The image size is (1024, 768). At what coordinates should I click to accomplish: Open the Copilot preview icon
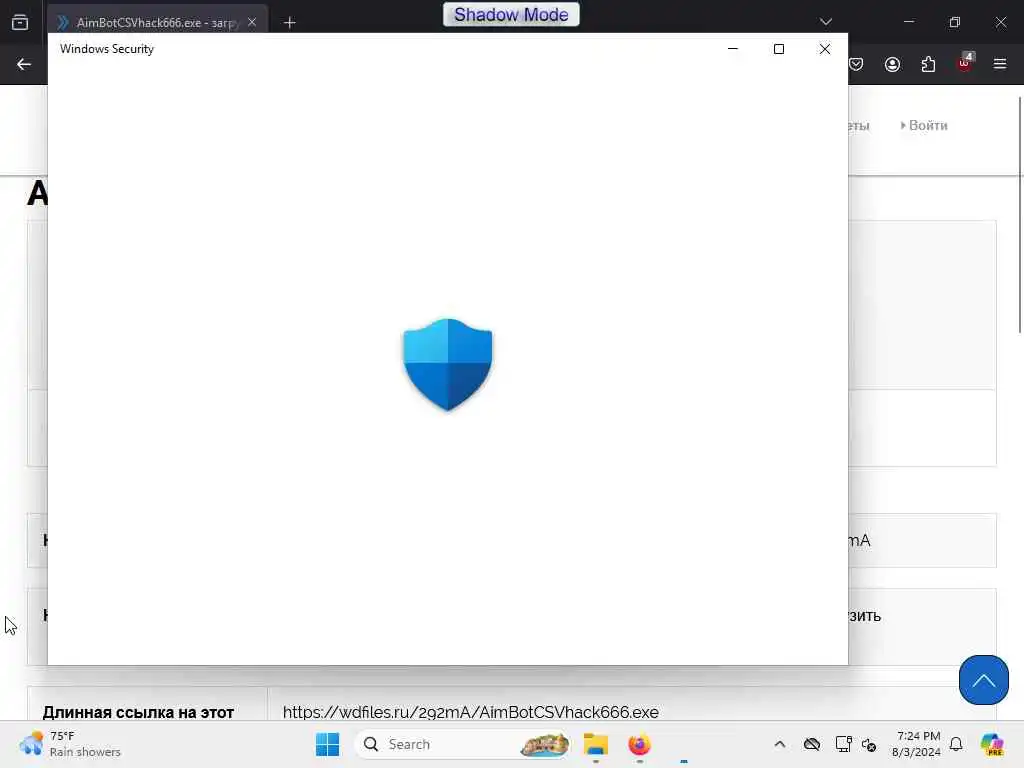pyautogui.click(x=992, y=744)
